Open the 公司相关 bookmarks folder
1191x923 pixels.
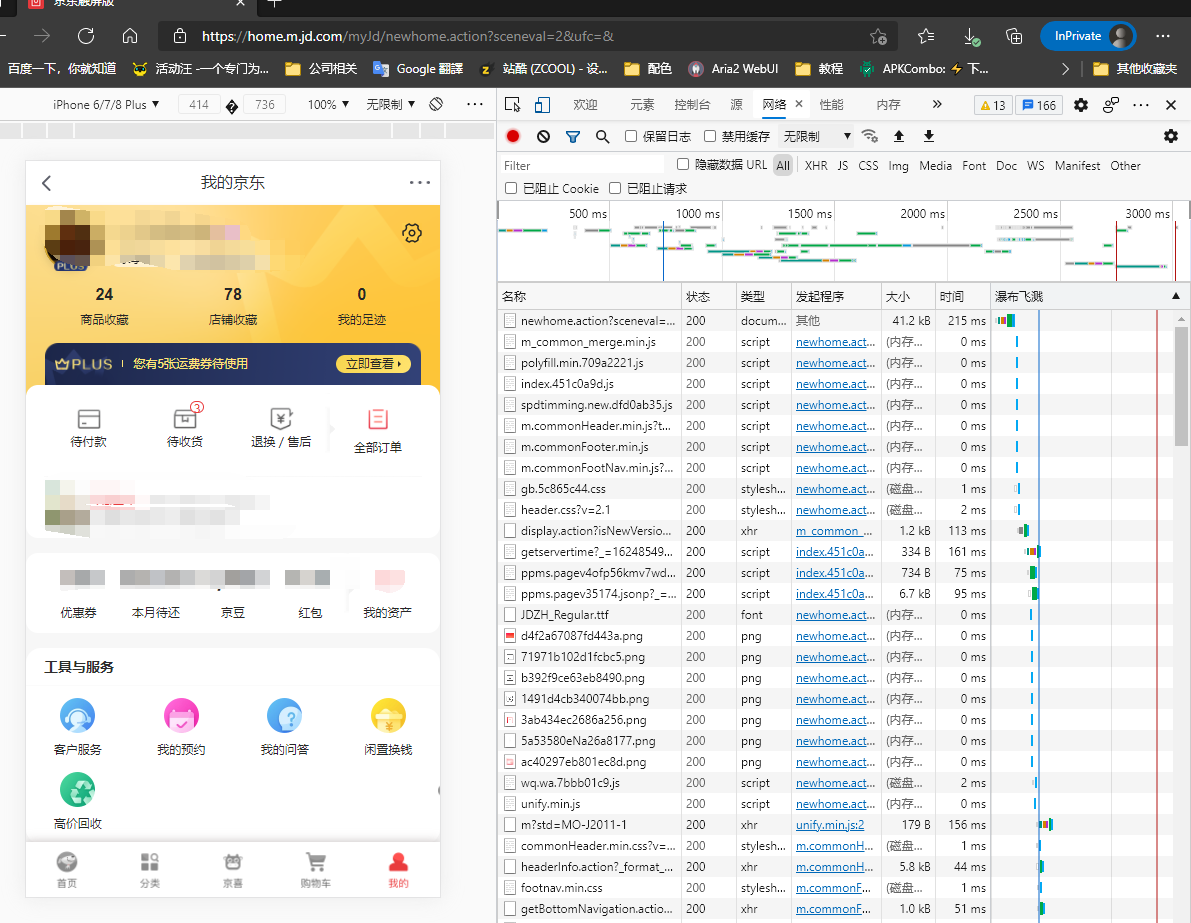[x=321, y=68]
